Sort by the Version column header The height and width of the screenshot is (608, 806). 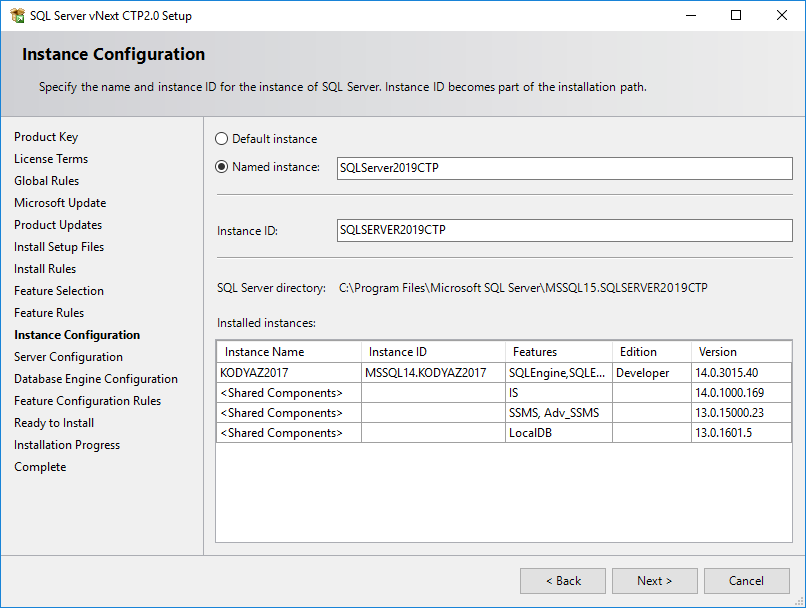(741, 352)
